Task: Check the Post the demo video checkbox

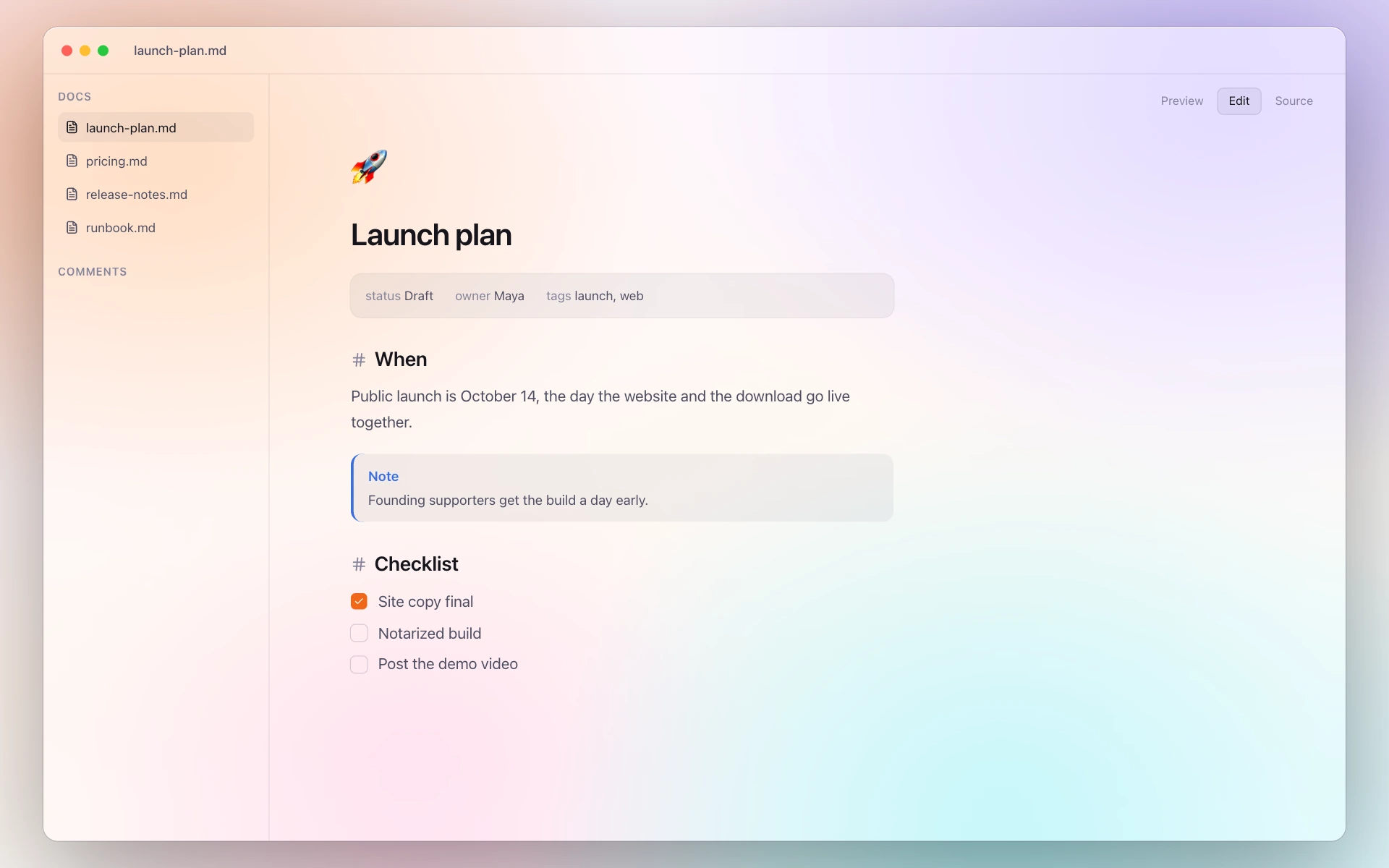Action: point(359,664)
